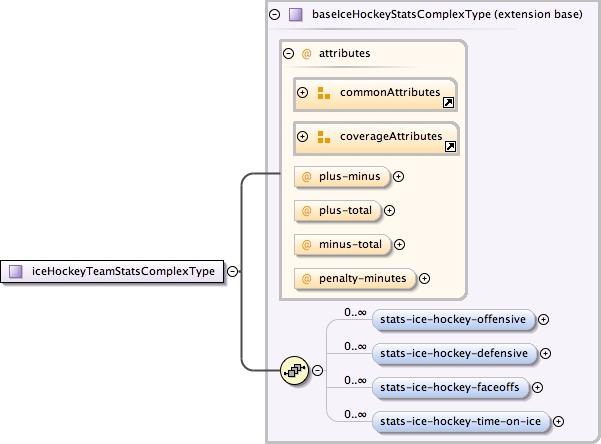Image resolution: width=601 pixels, height=444 pixels.
Task: Expand the stats-ice-hockey-faceoffs element
Action: click(x=537, y=387)
